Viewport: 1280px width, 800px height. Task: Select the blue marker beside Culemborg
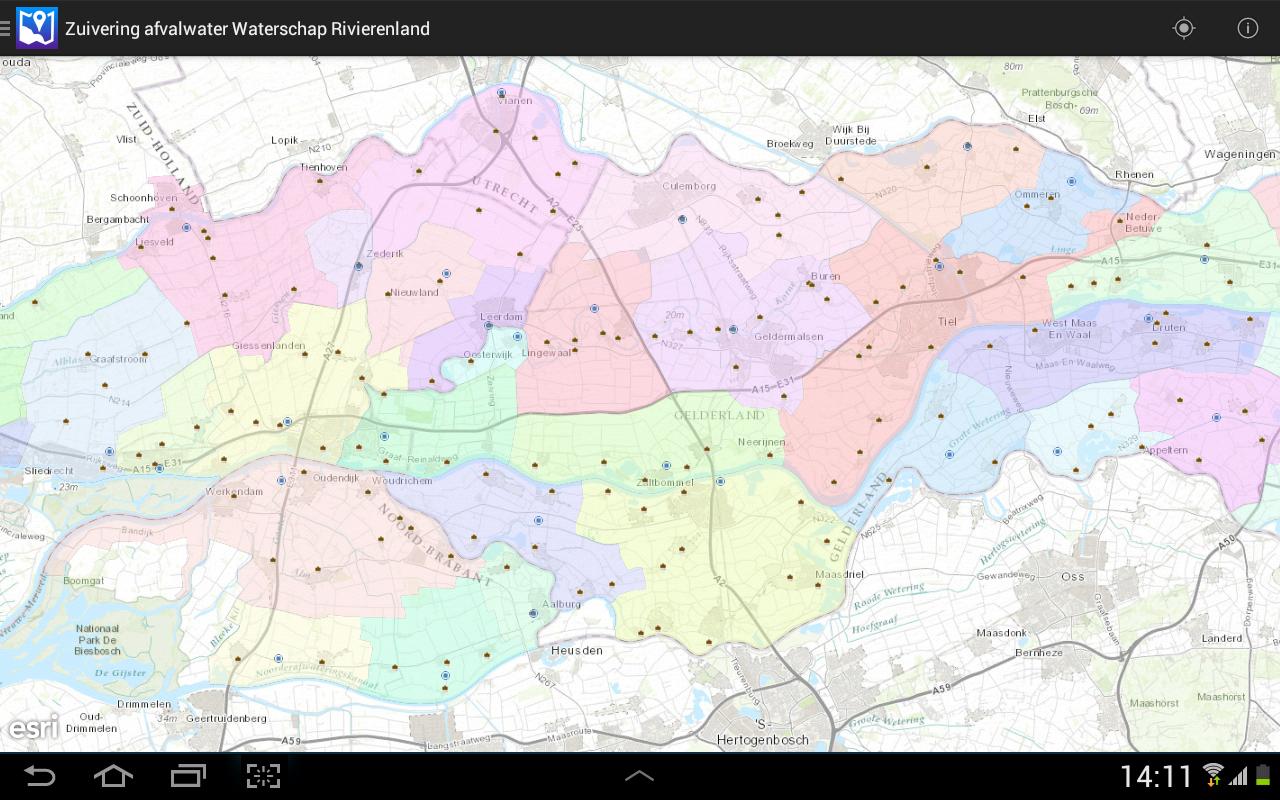point(683,218)
